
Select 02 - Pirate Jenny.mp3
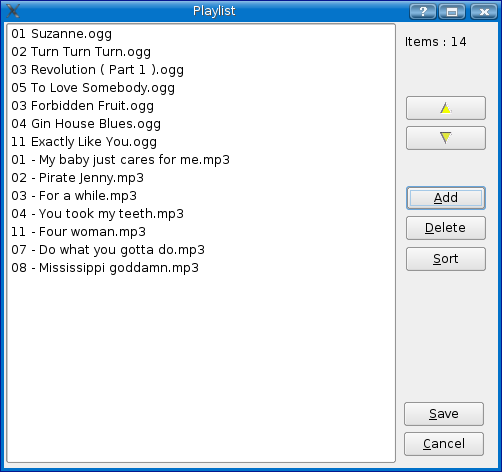[201, 178]
